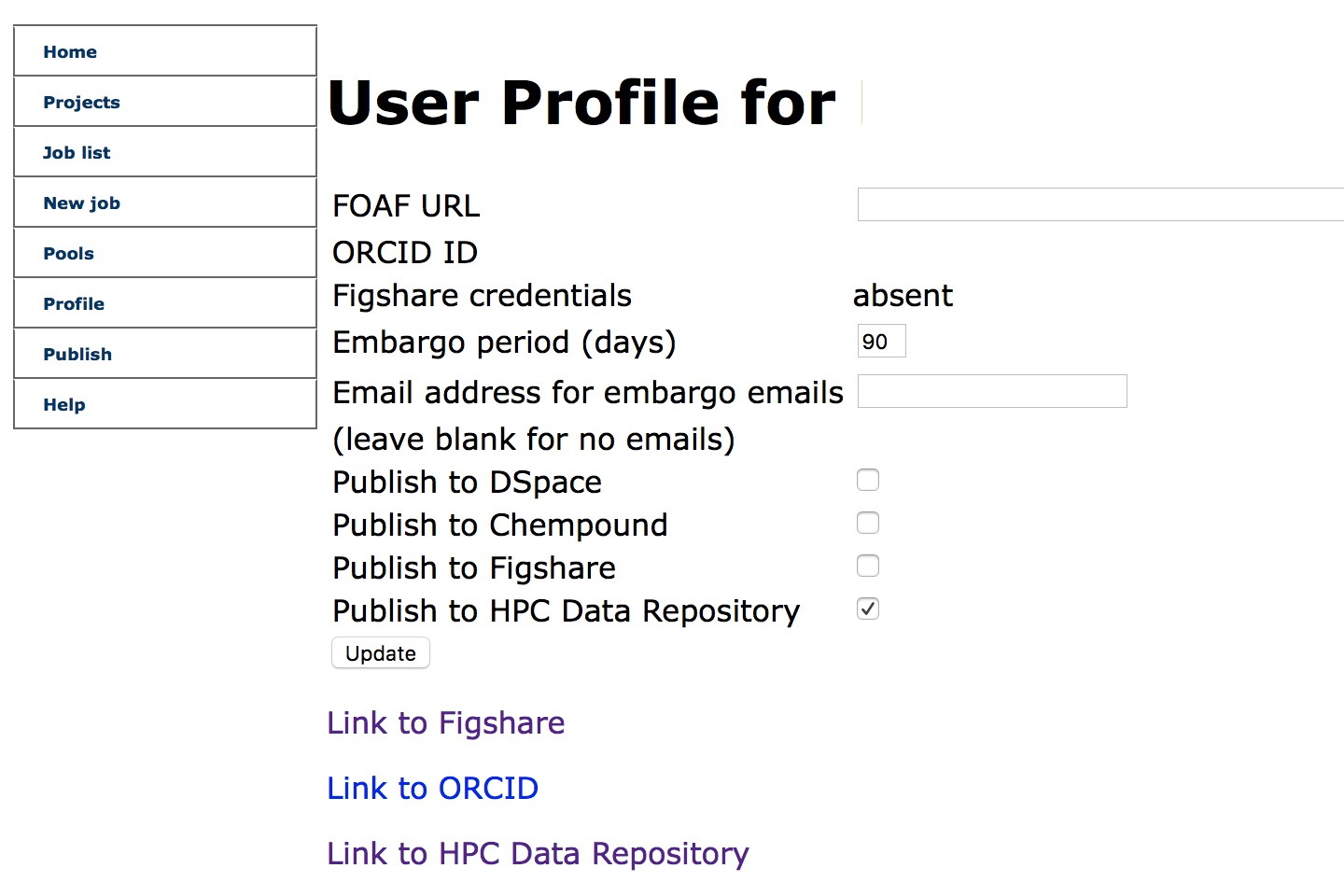The height and width of the screenshot is (896, 1344).
Task: Click the FOAF URL text field
Action: pos(1099,204)
